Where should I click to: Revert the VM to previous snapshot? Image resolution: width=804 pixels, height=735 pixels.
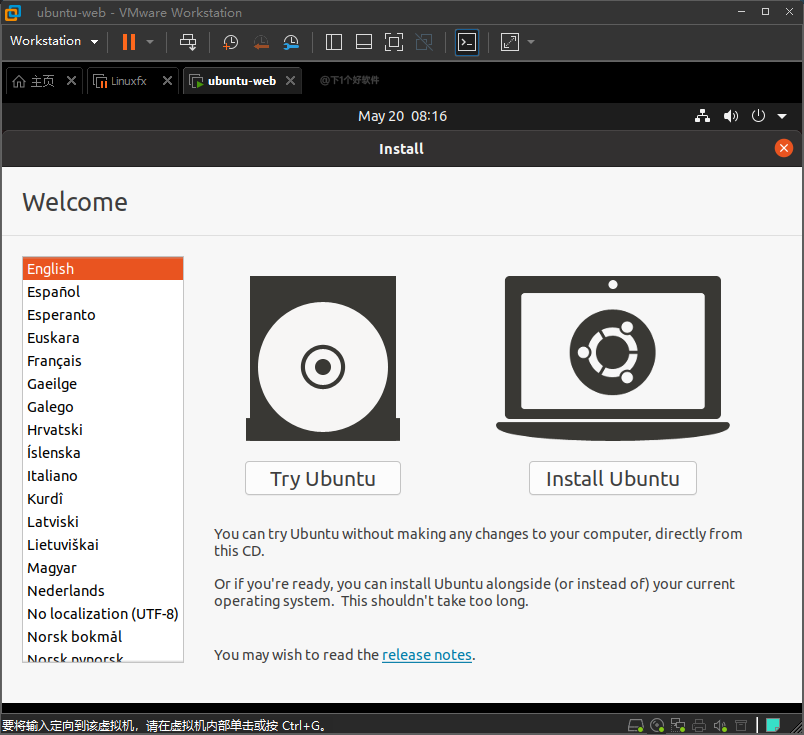click(261, 42)
